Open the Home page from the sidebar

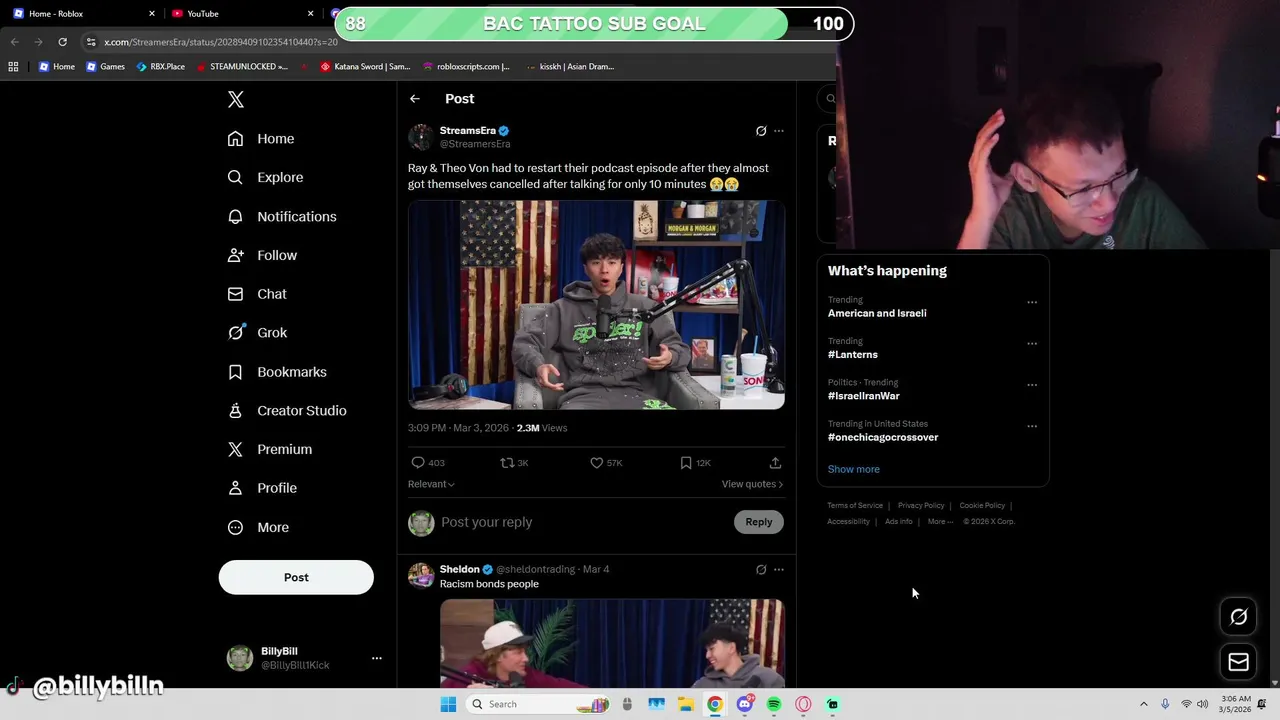[x=261, y=139]
